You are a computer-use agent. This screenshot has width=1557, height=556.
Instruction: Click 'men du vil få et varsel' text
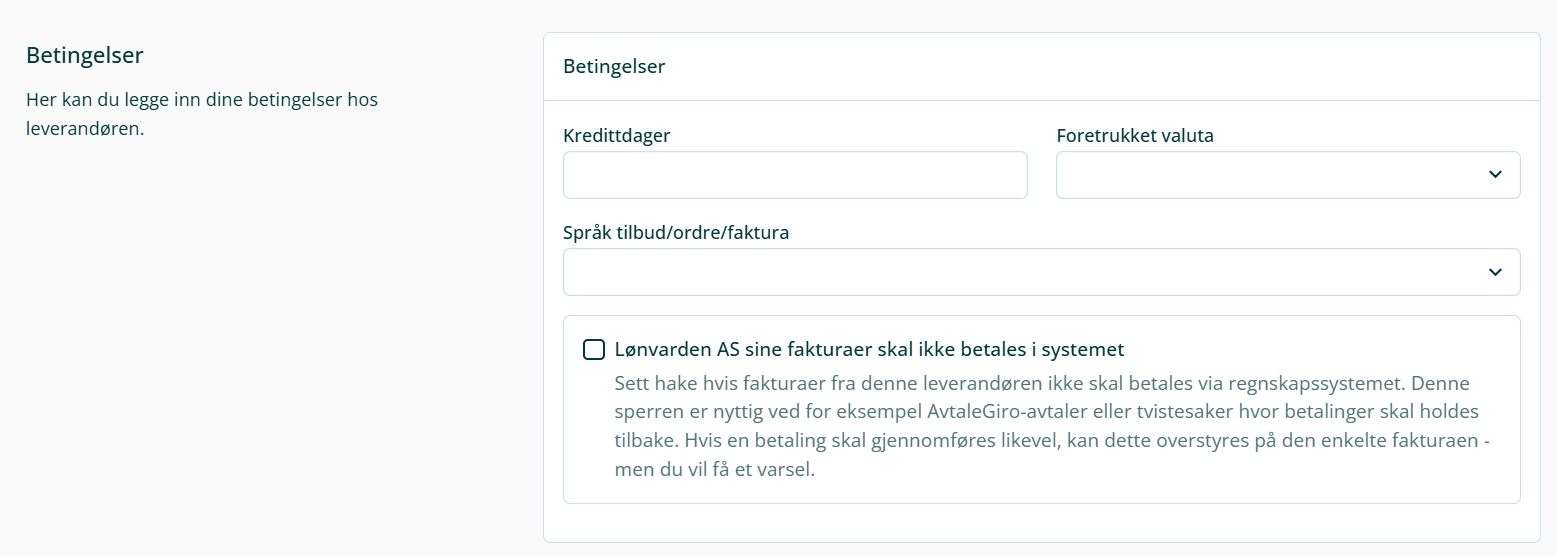(715, 469)
